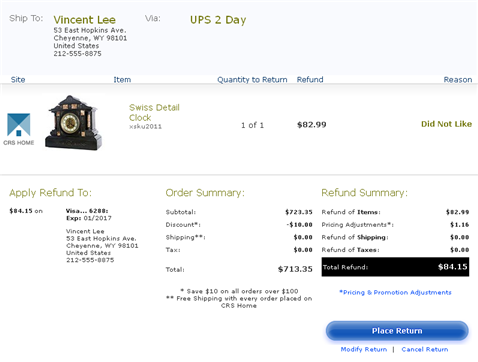Click the Vincent Lee ship-to name
This screenshot has height=362, width=478.
(x=85, y=20)
